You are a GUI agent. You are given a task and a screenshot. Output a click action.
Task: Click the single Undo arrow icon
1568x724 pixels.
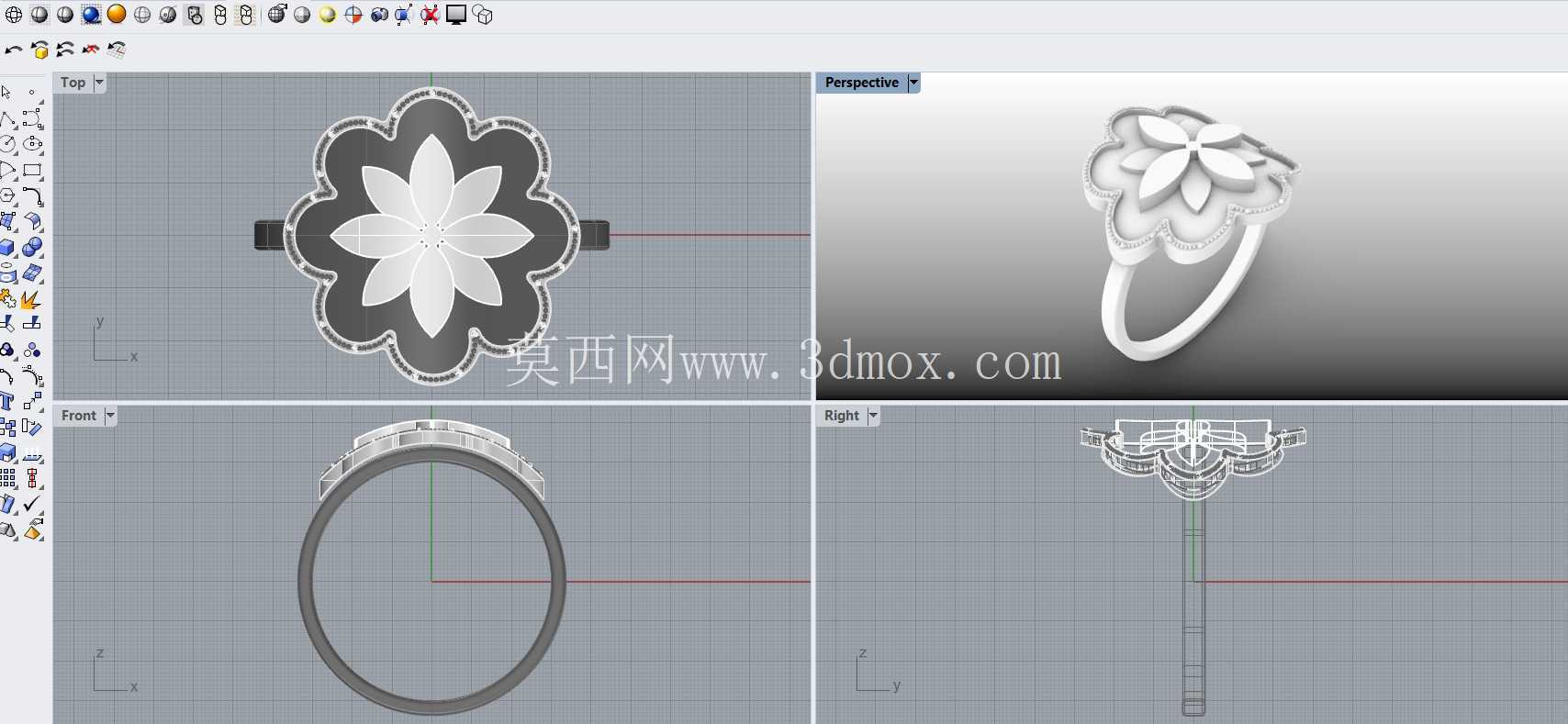pyautogui.click(x=14, y=50)
